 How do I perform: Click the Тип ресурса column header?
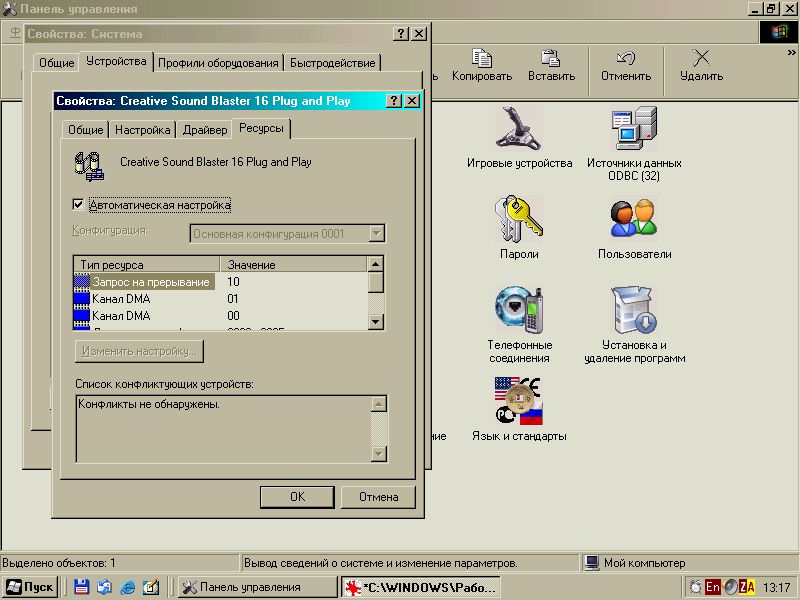(147, 264)
